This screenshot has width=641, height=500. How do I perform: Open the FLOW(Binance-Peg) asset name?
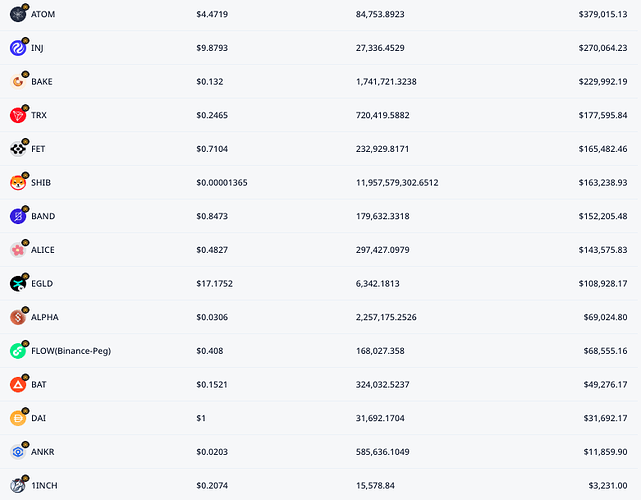pos(71,351)
